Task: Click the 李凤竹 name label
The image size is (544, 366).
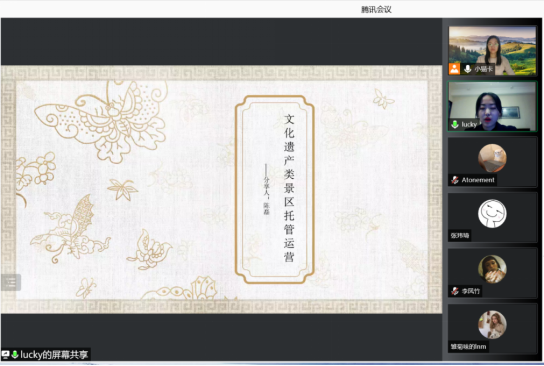Action: coord(471,291)
